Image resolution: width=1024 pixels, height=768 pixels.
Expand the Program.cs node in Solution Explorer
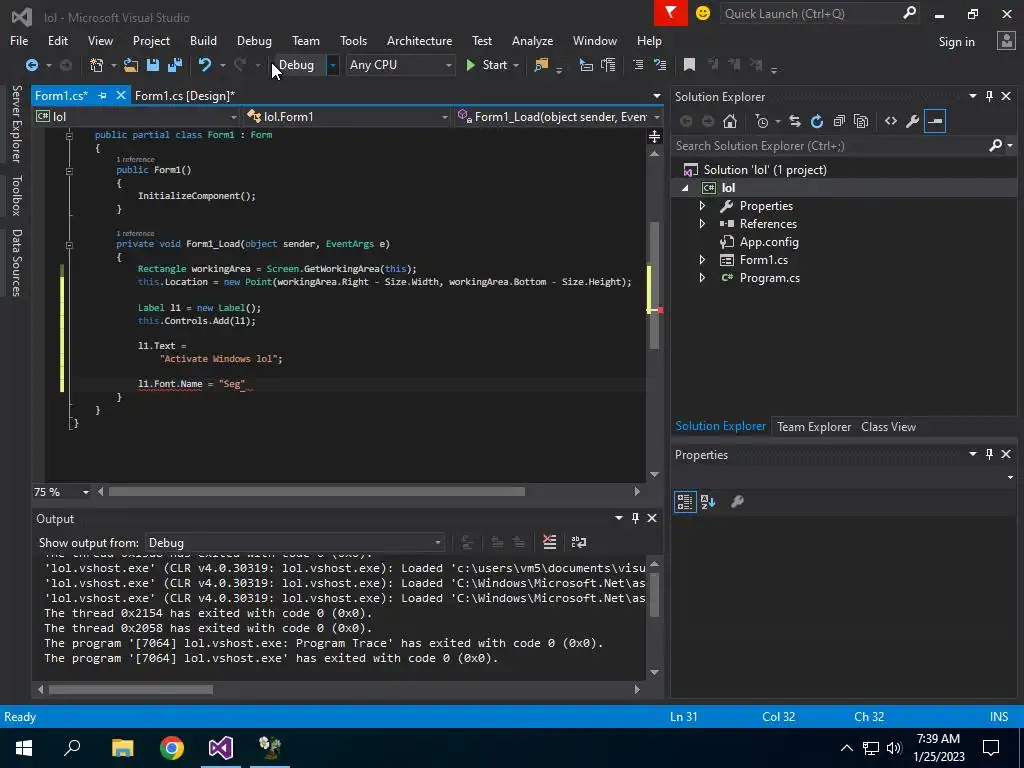[702, 278]
